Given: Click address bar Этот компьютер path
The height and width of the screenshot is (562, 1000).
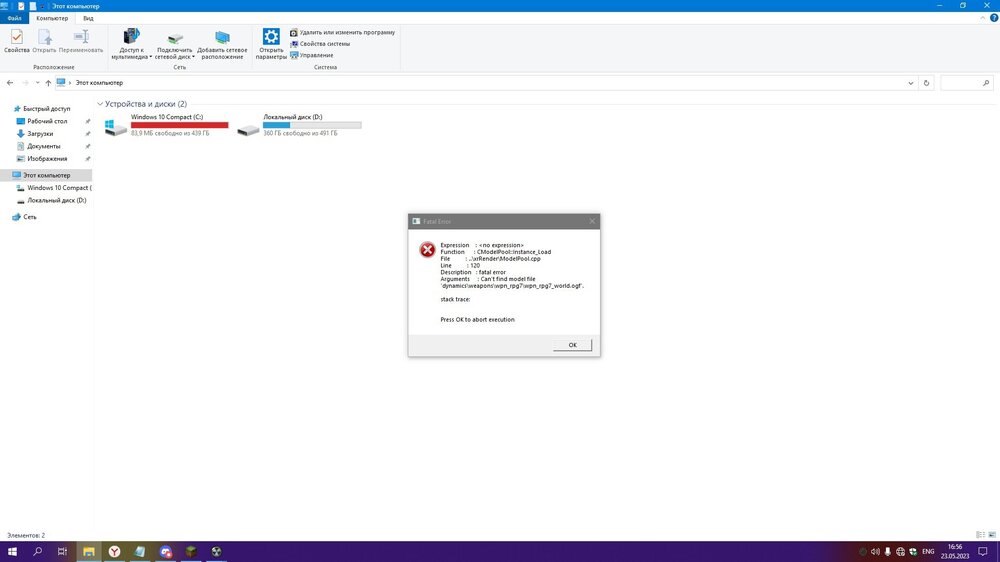Looking at the screenshot, I should 99,83.
